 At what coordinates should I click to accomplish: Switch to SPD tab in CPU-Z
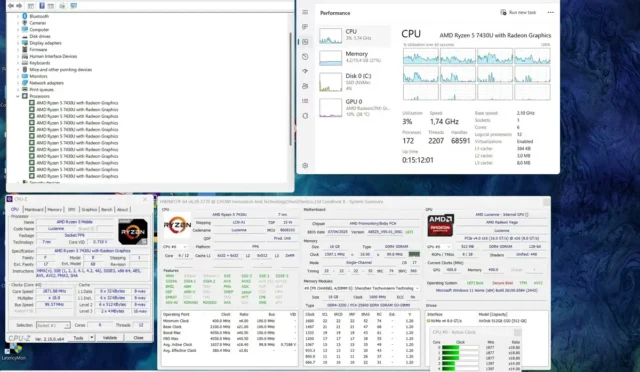tap(71, 209)
